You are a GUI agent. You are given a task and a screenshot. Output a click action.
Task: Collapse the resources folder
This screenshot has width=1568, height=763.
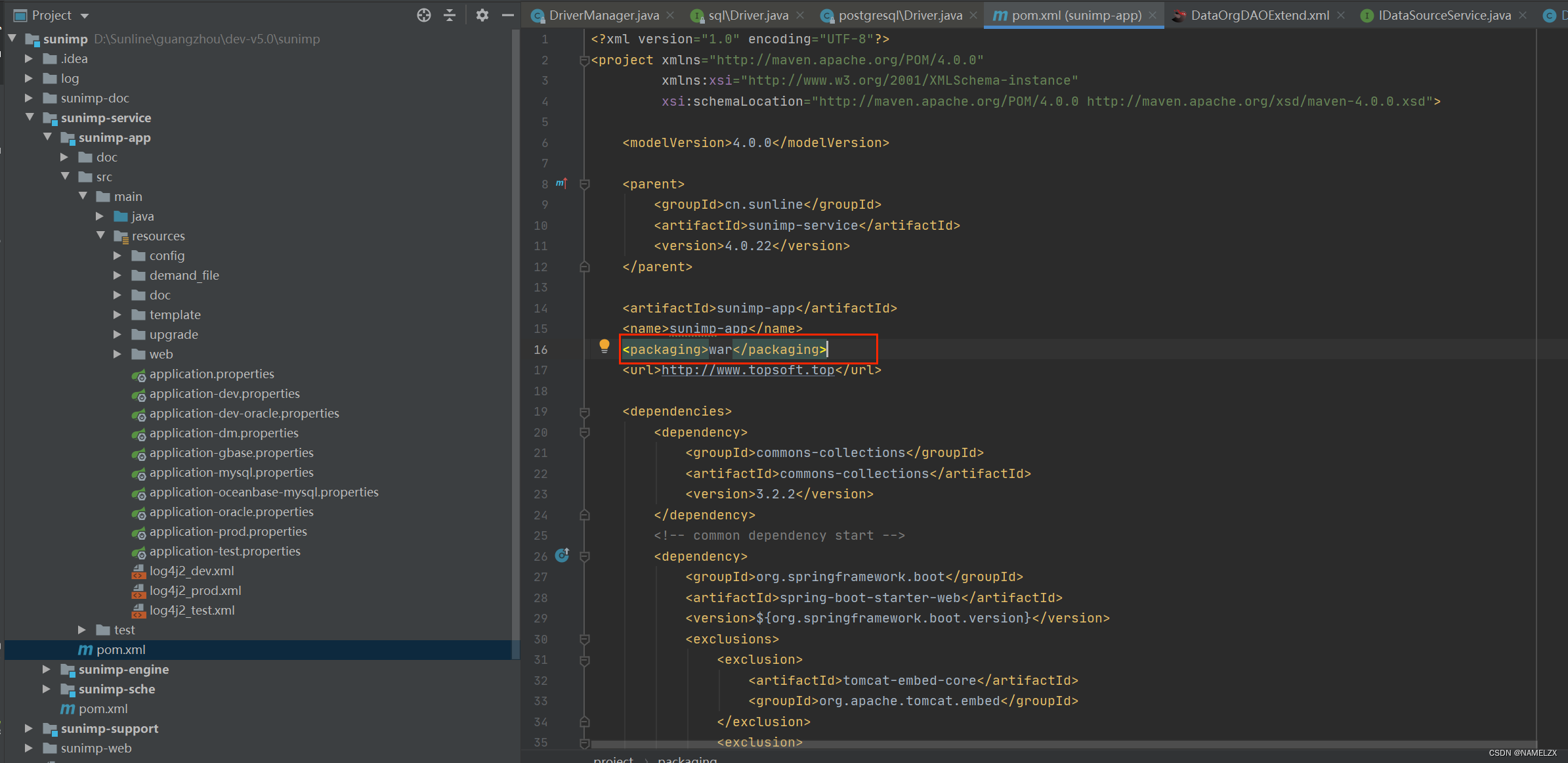[x=100, y=236]
